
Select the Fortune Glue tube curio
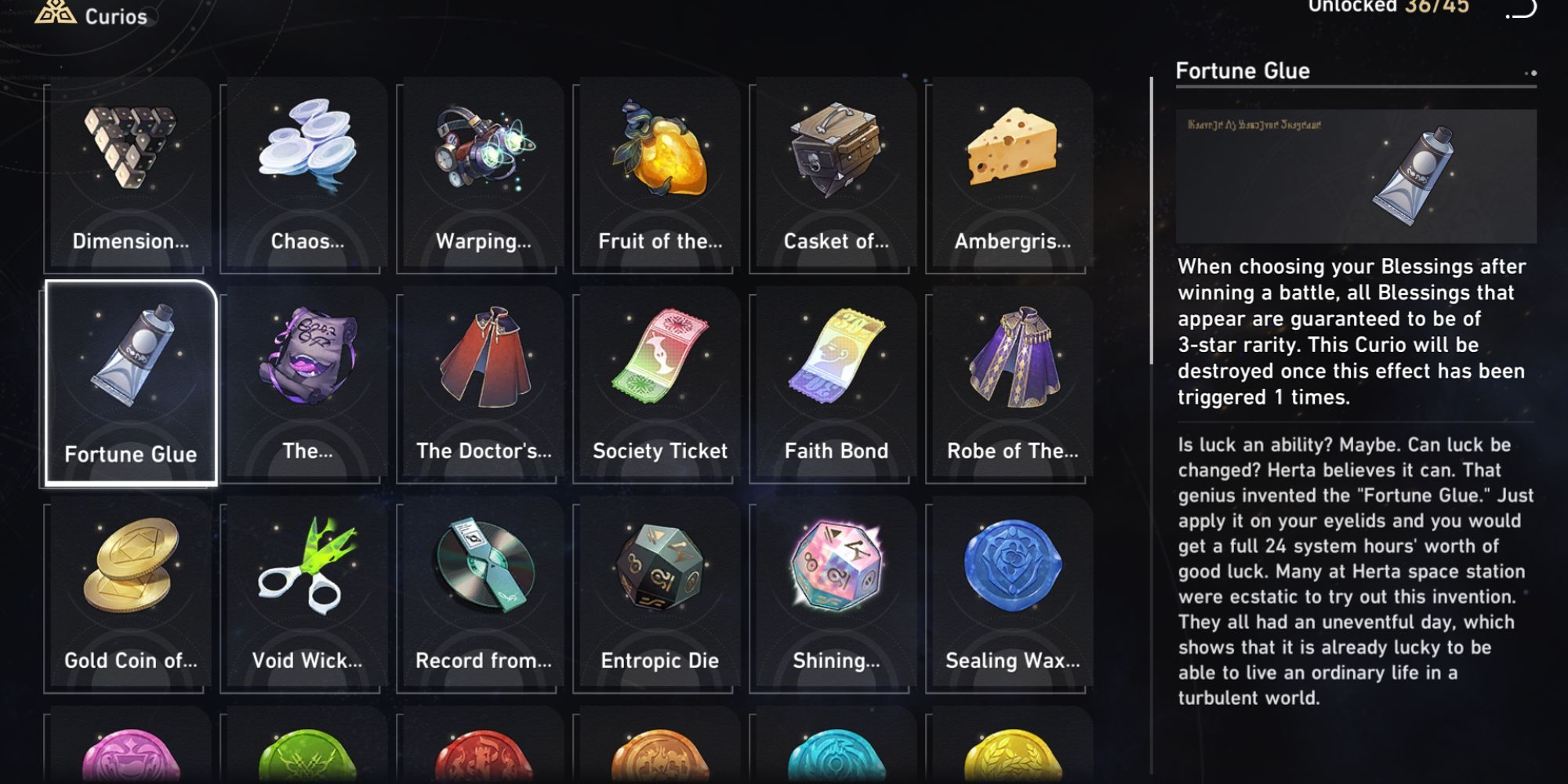tap(131, 383)
